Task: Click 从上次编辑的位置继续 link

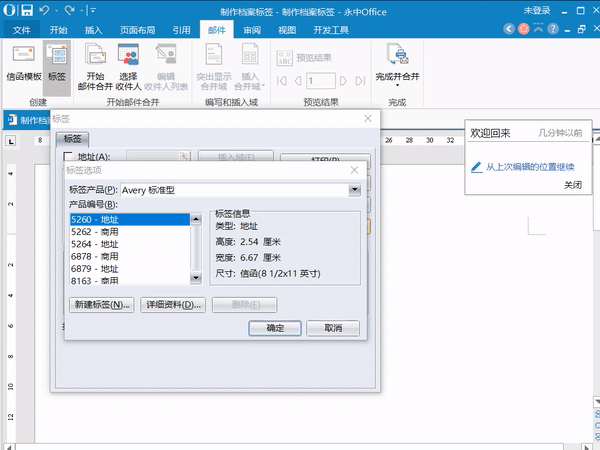Action: [x=530, y=167]
